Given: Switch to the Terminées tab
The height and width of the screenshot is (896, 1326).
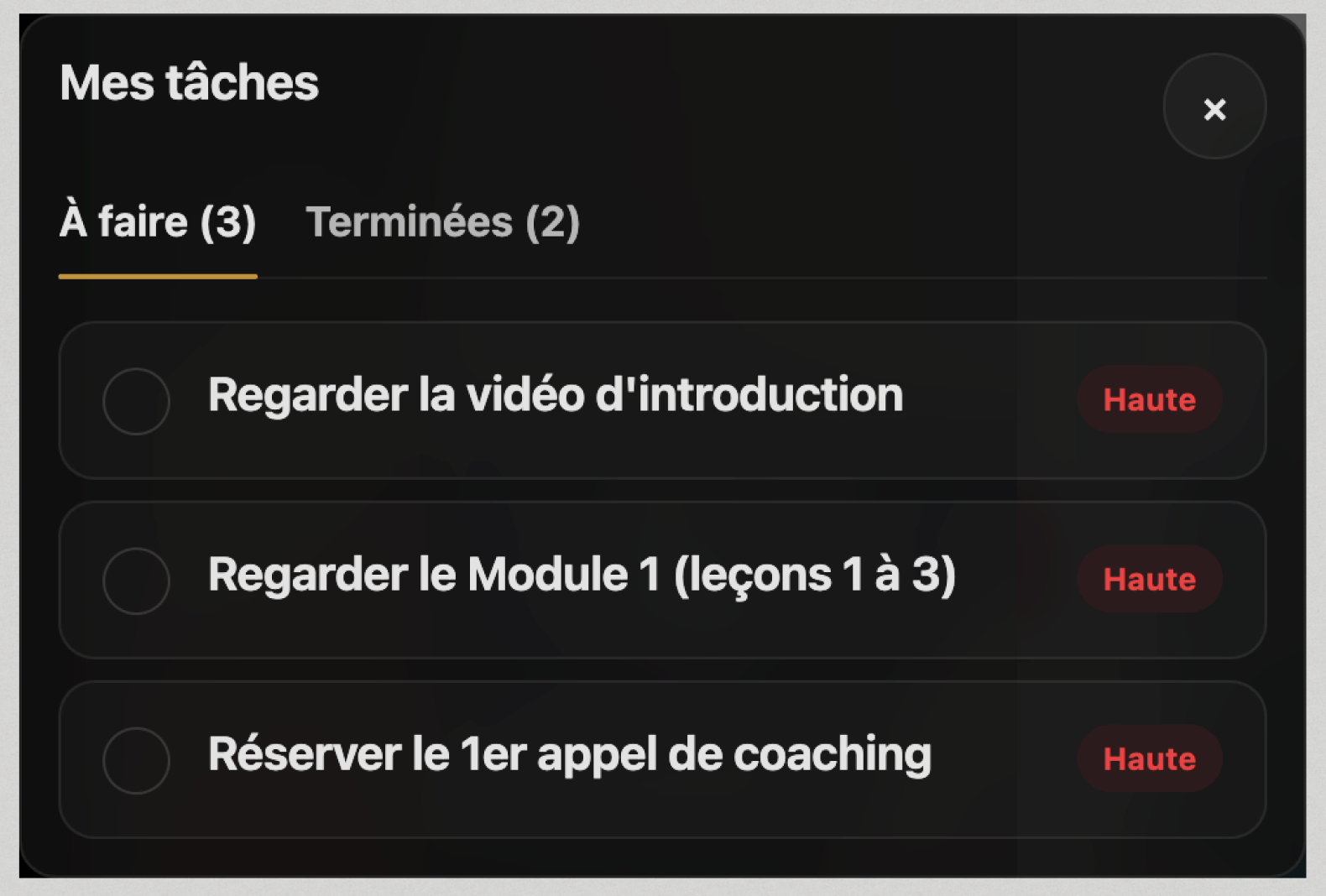Looking at the screenshot, I should pyautogui.click(x=442, y=222).
